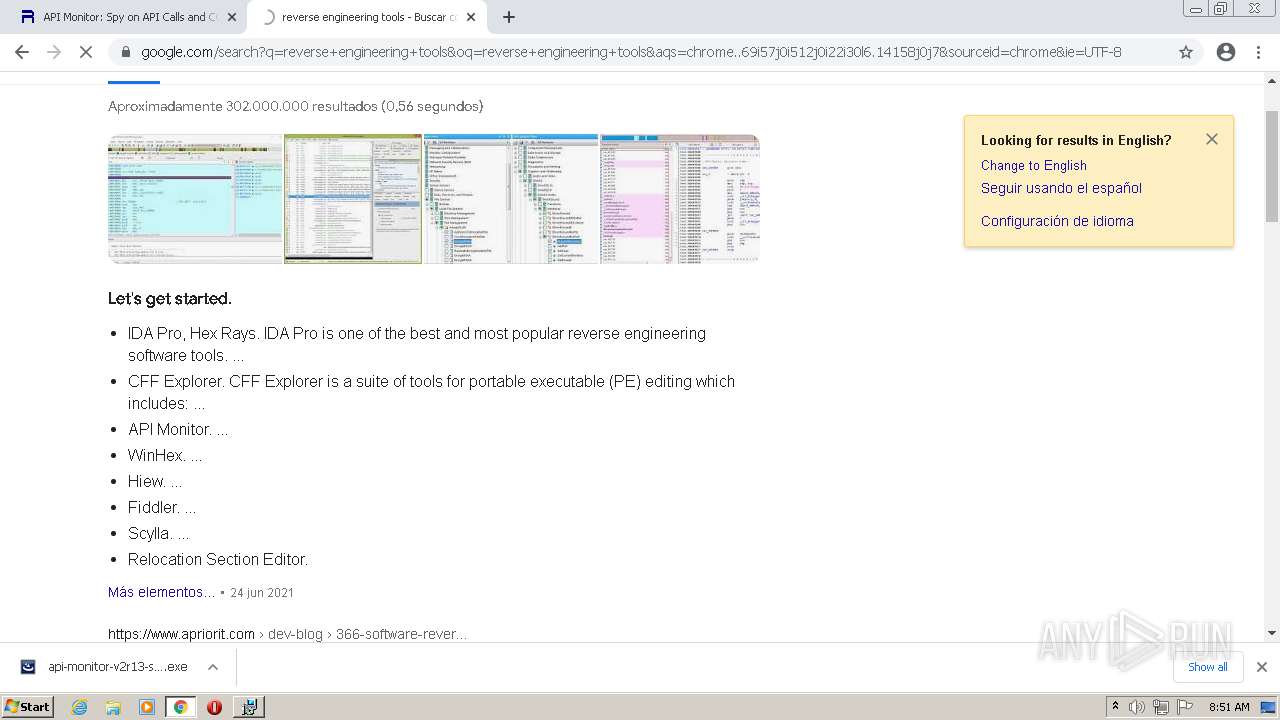
Task: Open second tool screenshot thumbnail
Action: [353, 198]
